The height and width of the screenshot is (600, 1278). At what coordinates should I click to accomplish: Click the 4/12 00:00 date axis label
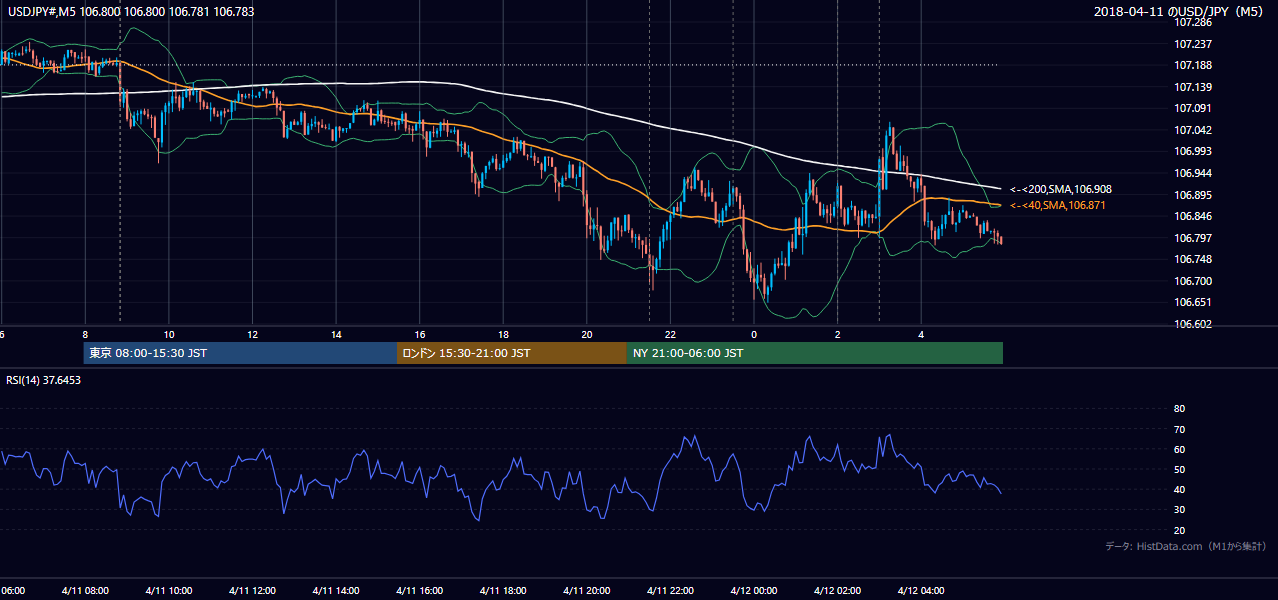coord(755,590)
